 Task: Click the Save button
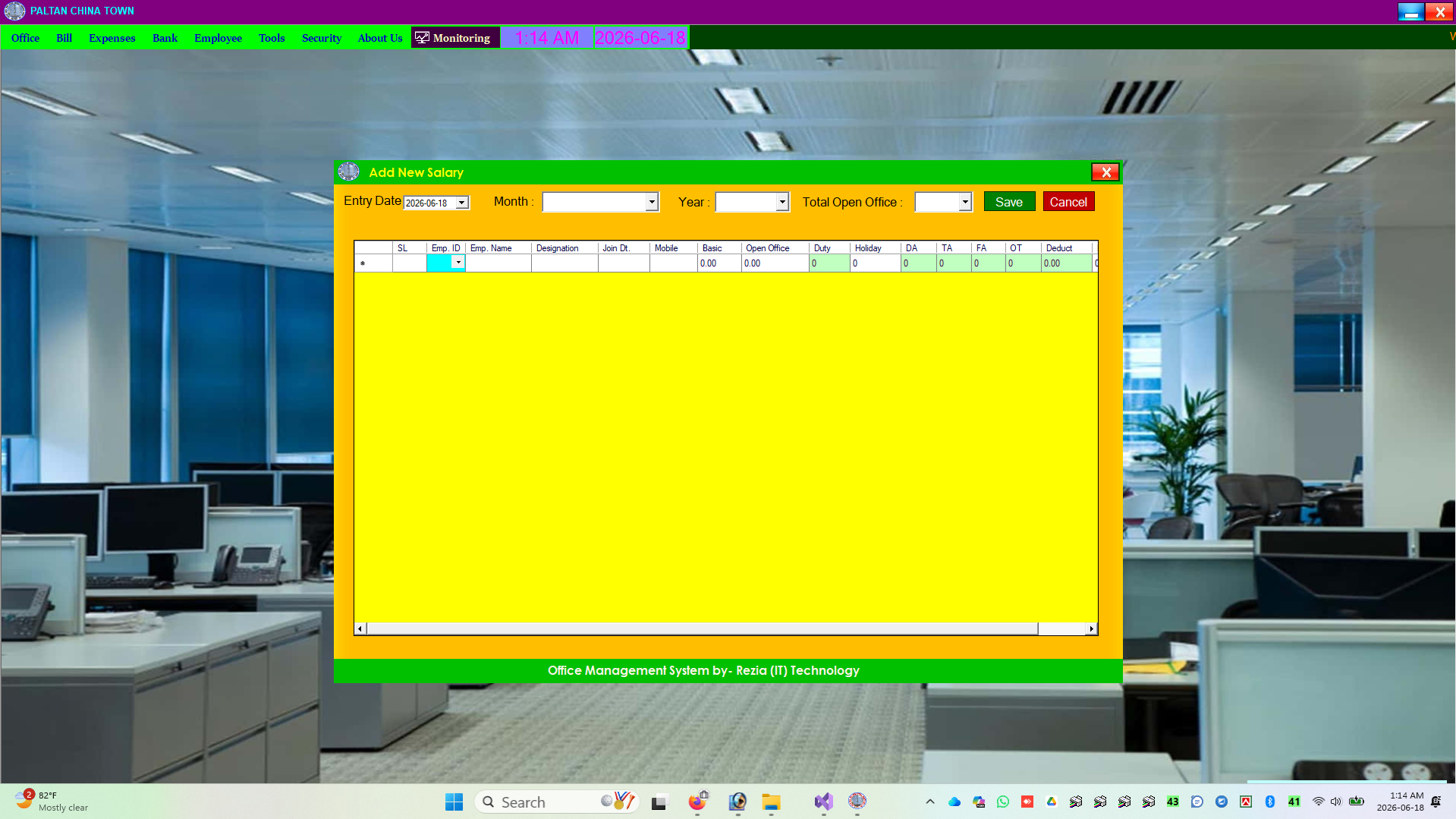click(1009, 202)
